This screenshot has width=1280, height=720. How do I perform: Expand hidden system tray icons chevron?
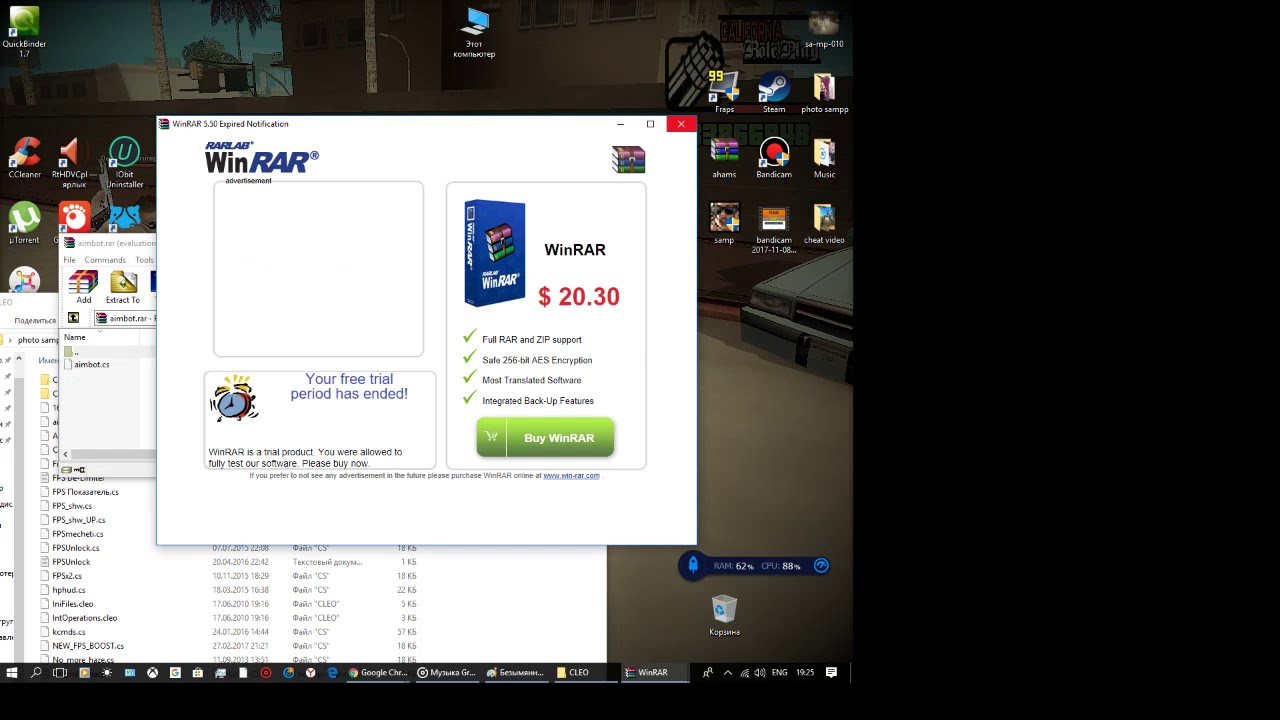727,673
